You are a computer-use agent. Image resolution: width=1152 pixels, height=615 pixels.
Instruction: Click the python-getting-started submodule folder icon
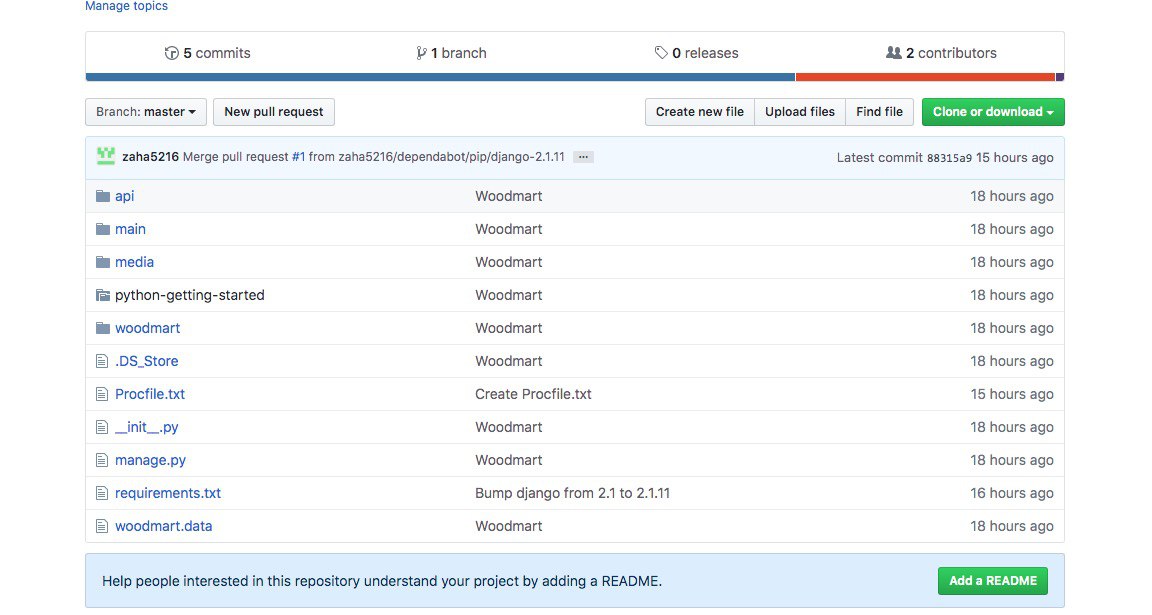(103, 295)
